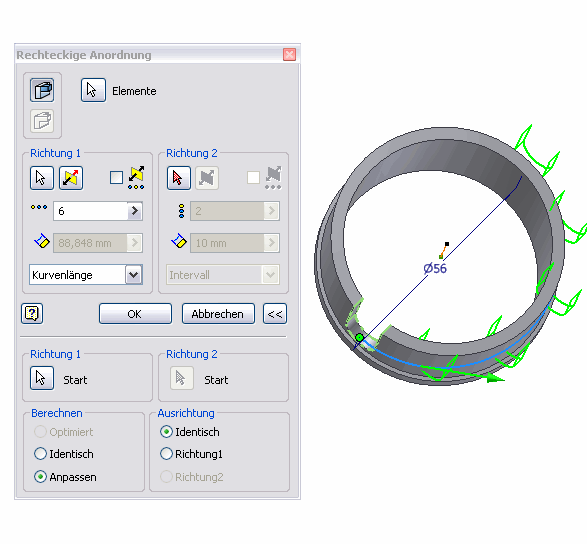Image resolution: width=587 pixels, height=544 pixels.
Task: Enable Richtung 1 midplane checkbox
Action: (116, 177)
